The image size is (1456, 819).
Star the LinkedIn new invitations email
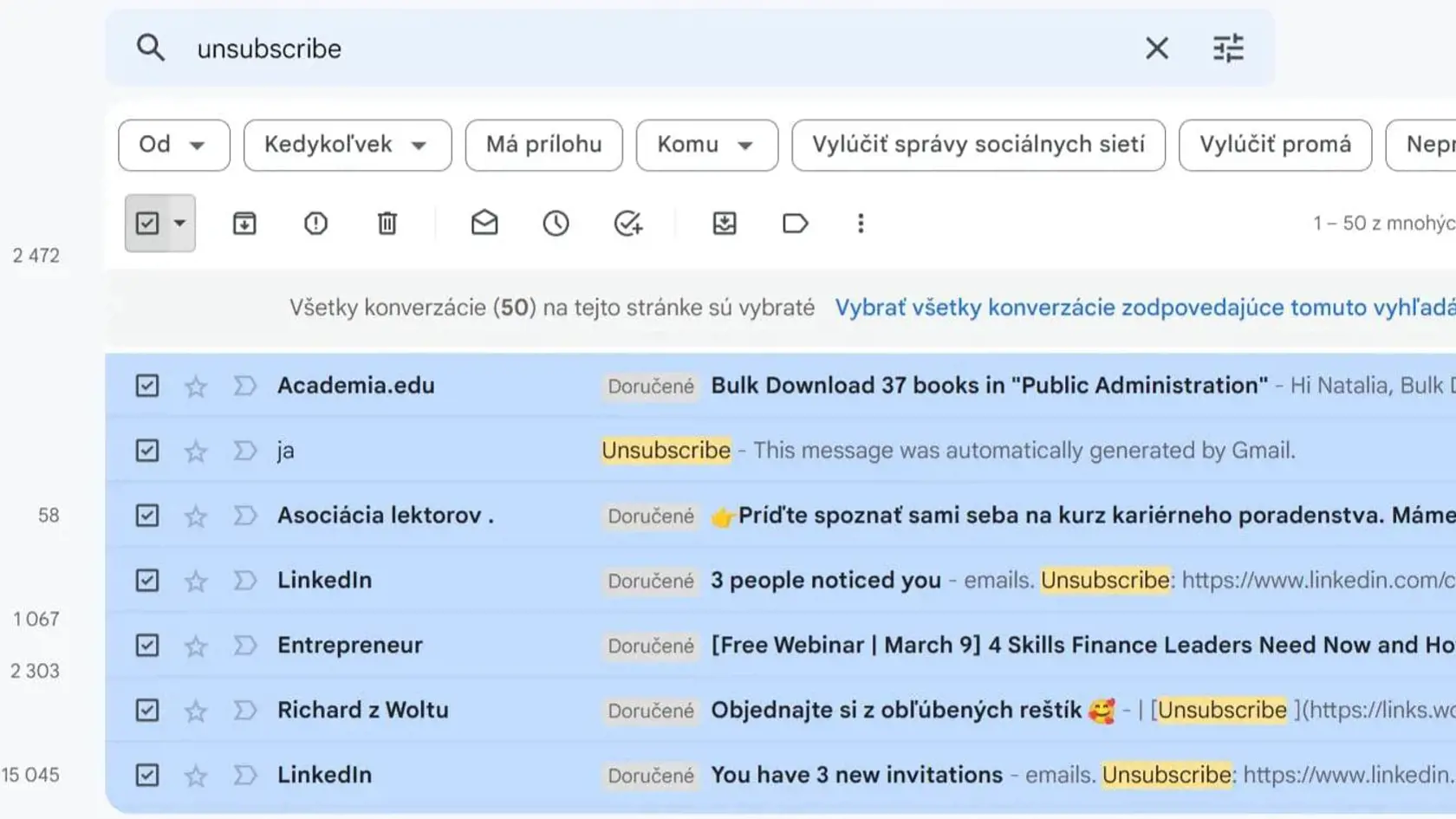pos(196,775)
